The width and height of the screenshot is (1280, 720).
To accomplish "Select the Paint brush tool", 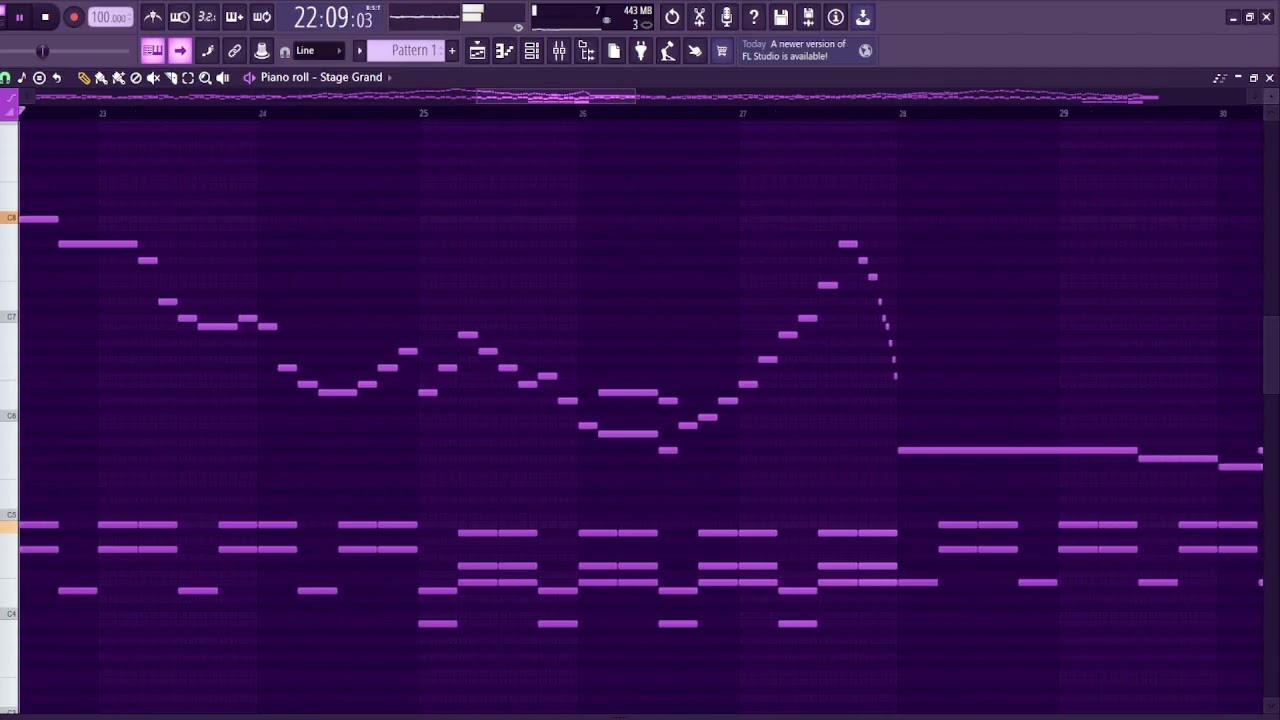I will click(101, 78).
